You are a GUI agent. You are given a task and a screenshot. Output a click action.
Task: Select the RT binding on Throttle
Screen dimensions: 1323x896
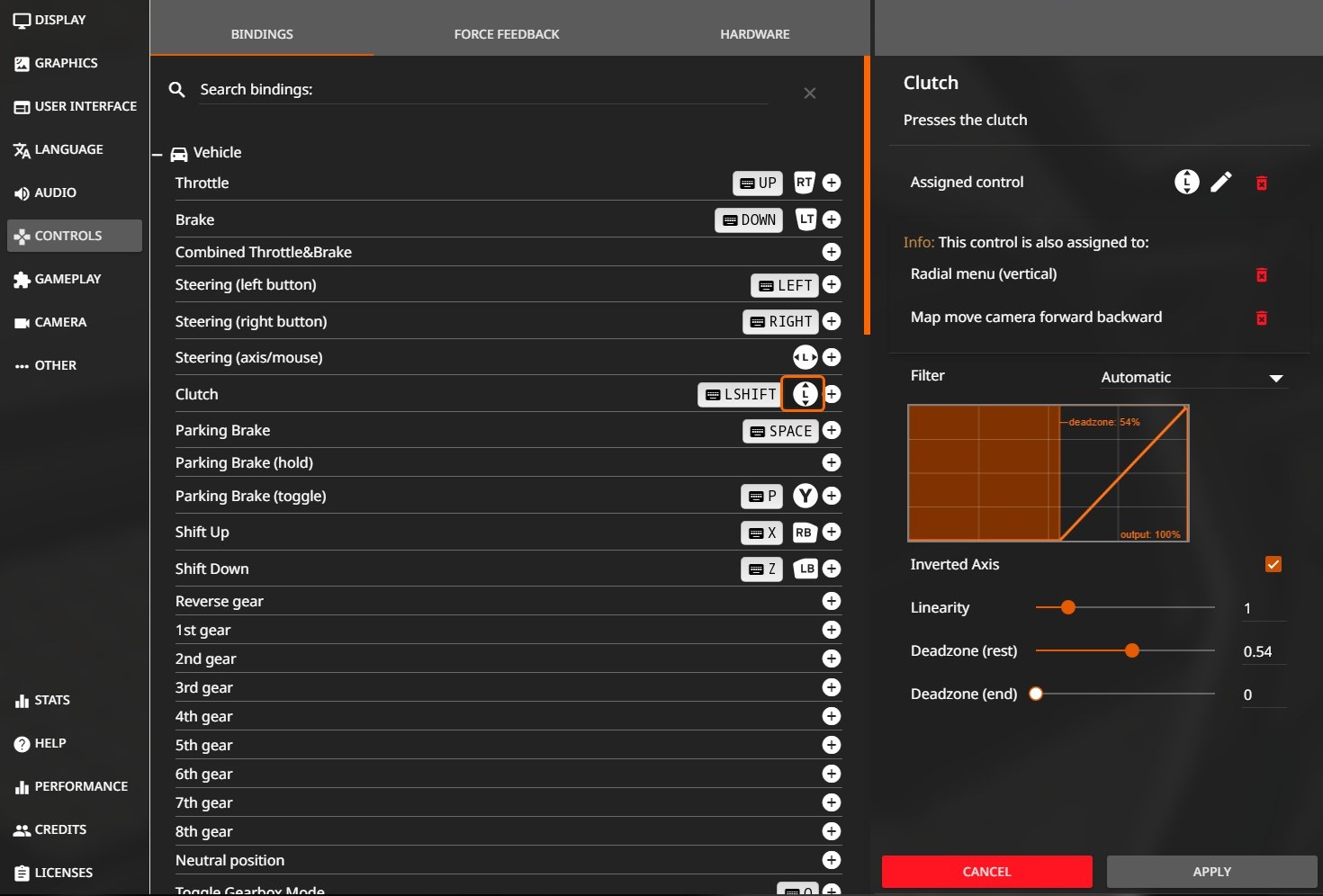pyautogui.click(x=805, y=183)
